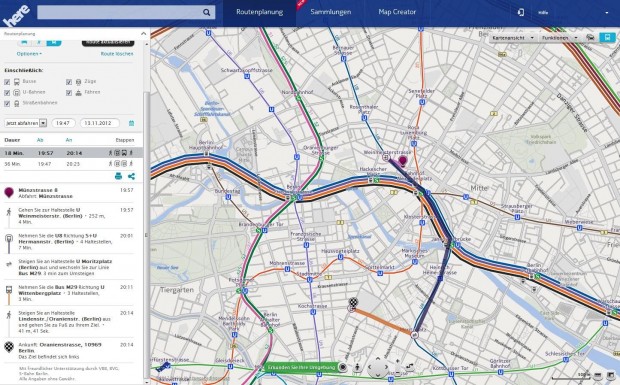Click the Lindenstr./Oranienstr. exit step
This screenshot has height=385, width=620.
(x=71, y=321)
